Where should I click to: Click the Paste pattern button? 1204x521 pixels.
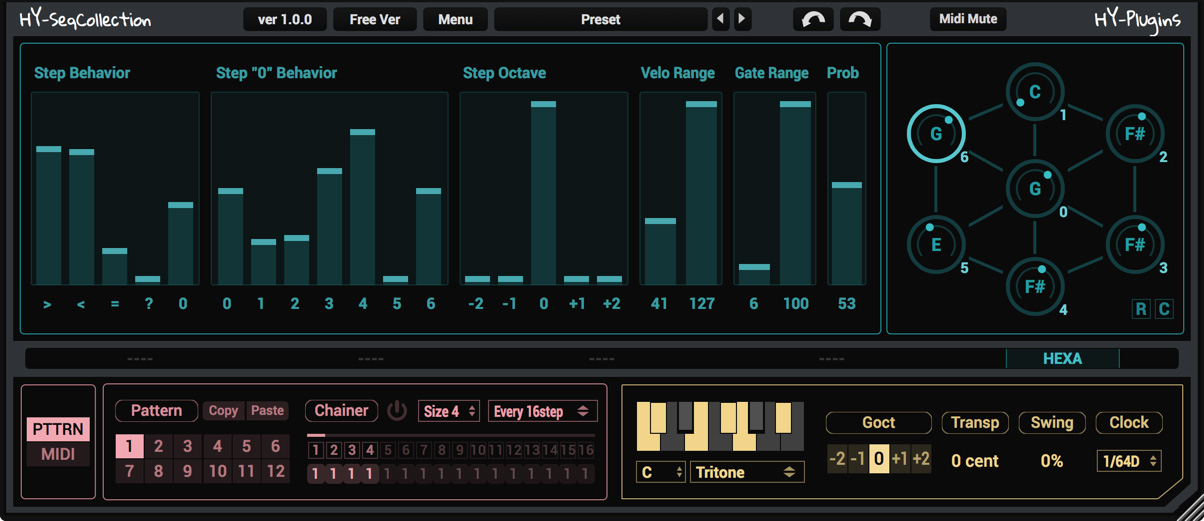pos(267,411)
